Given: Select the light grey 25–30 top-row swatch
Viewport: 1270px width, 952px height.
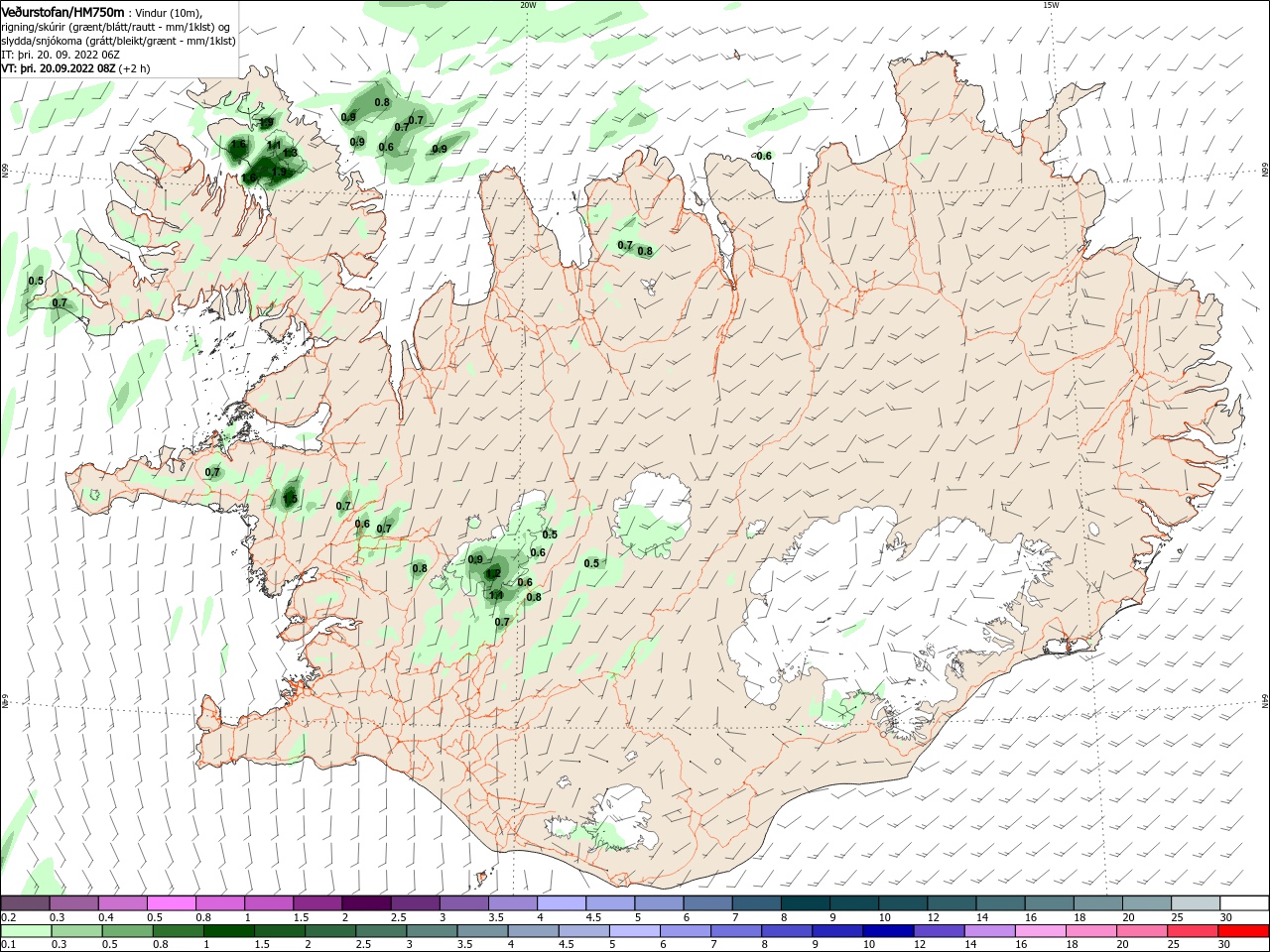Looking at the screenshot, I should click(1197, 903).
